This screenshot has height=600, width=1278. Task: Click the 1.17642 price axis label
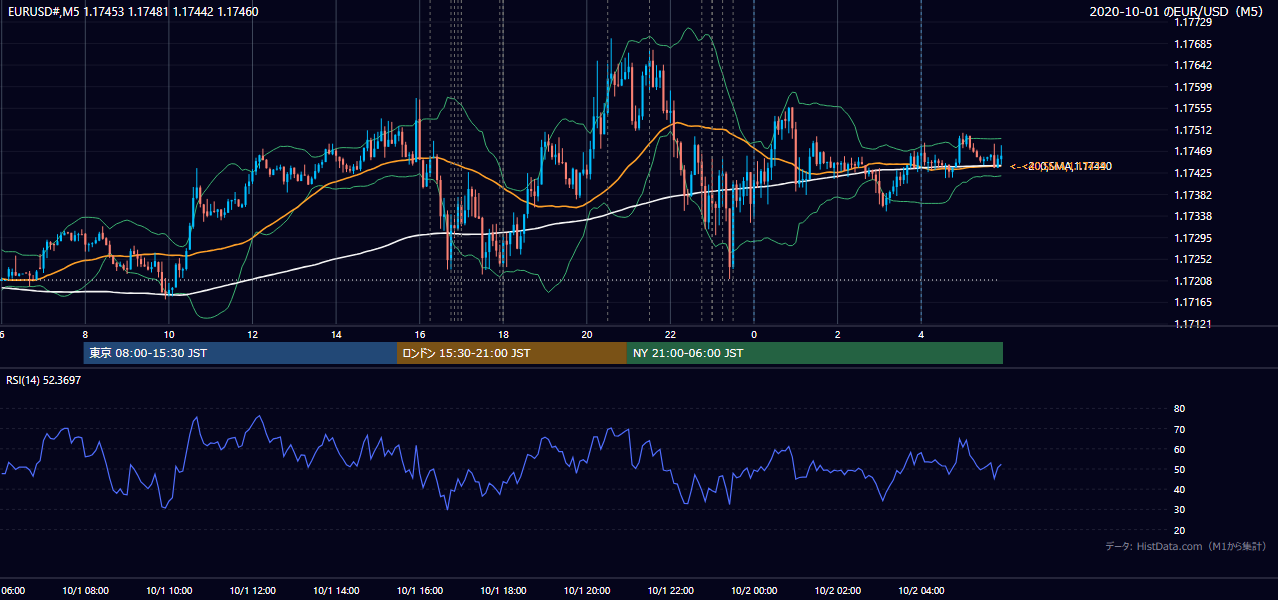tap(1194, 66)
